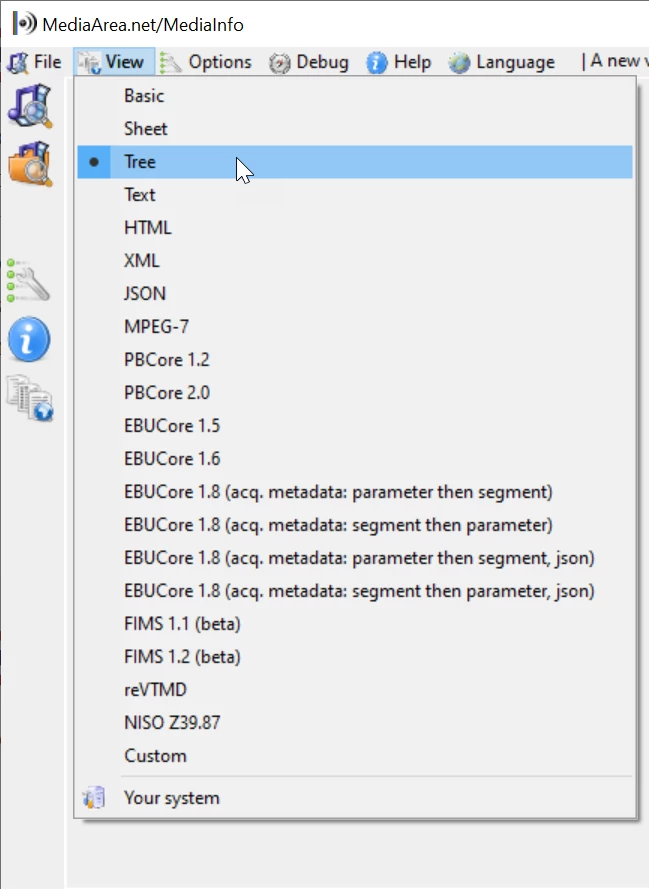Select the Sheet view

355,129
